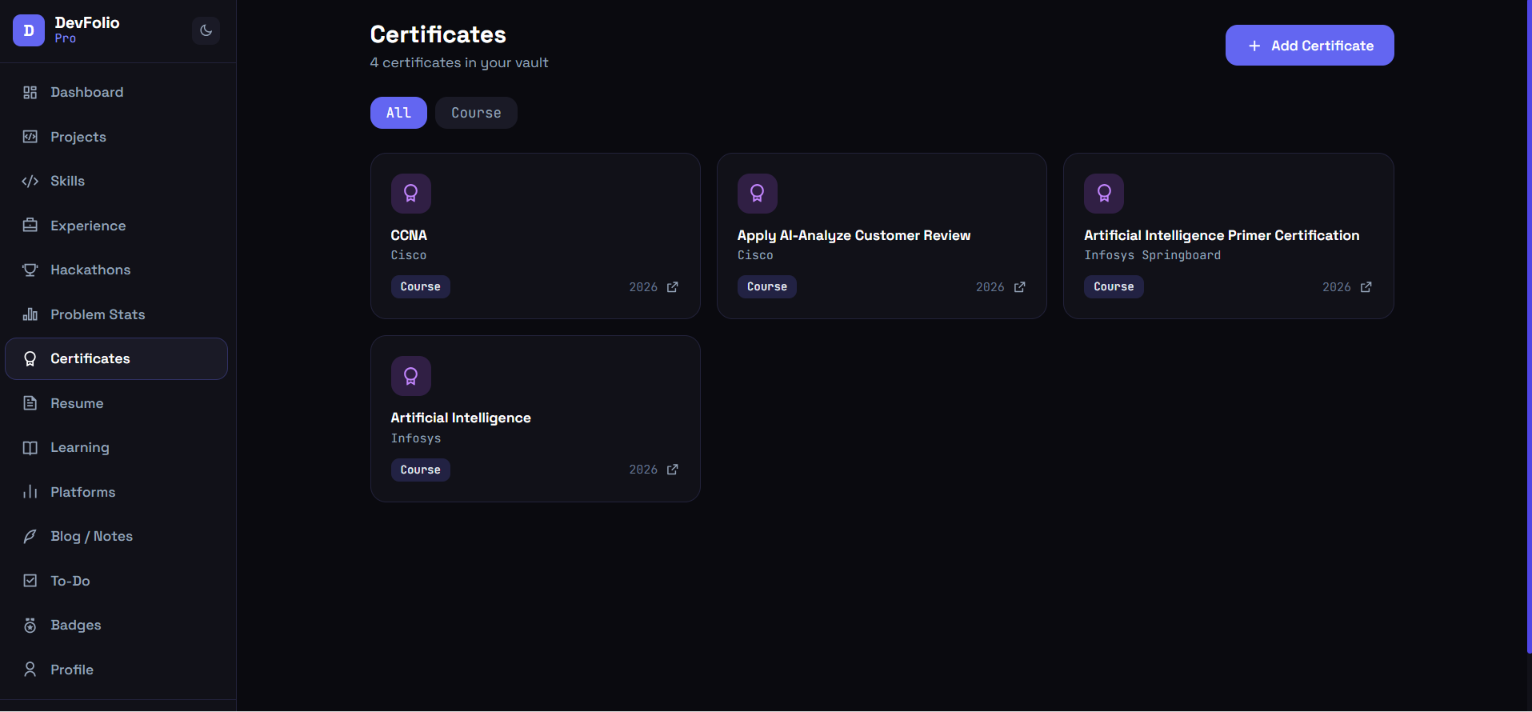Open external link on Artificial Intelligence Infosys card
Image resolution: width=1532 pixels, height=712 pixels.
point(673,470)
